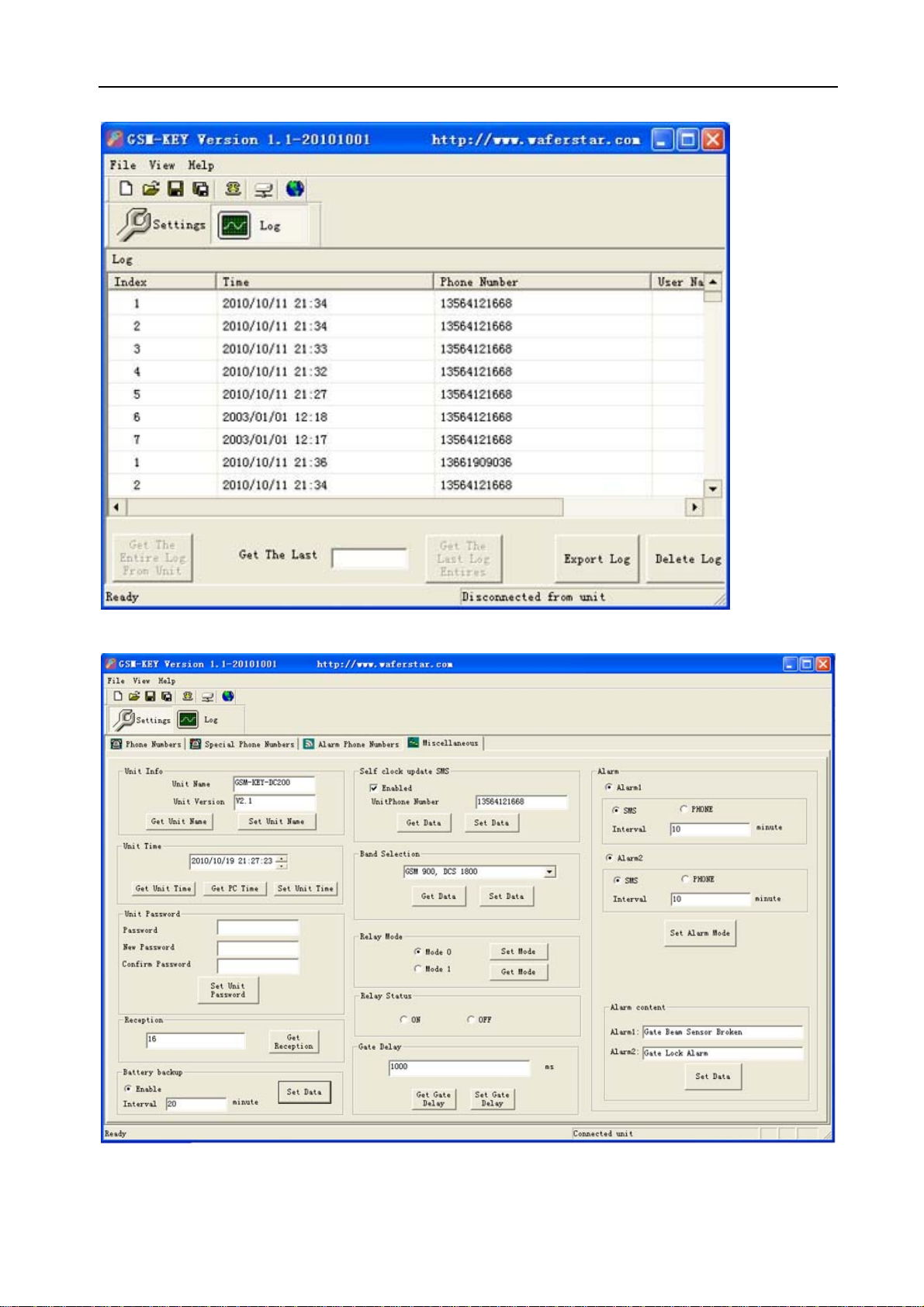Select PHONE option under Alarm2
This screenshot has height=1307, width=924.
point(685,879)
